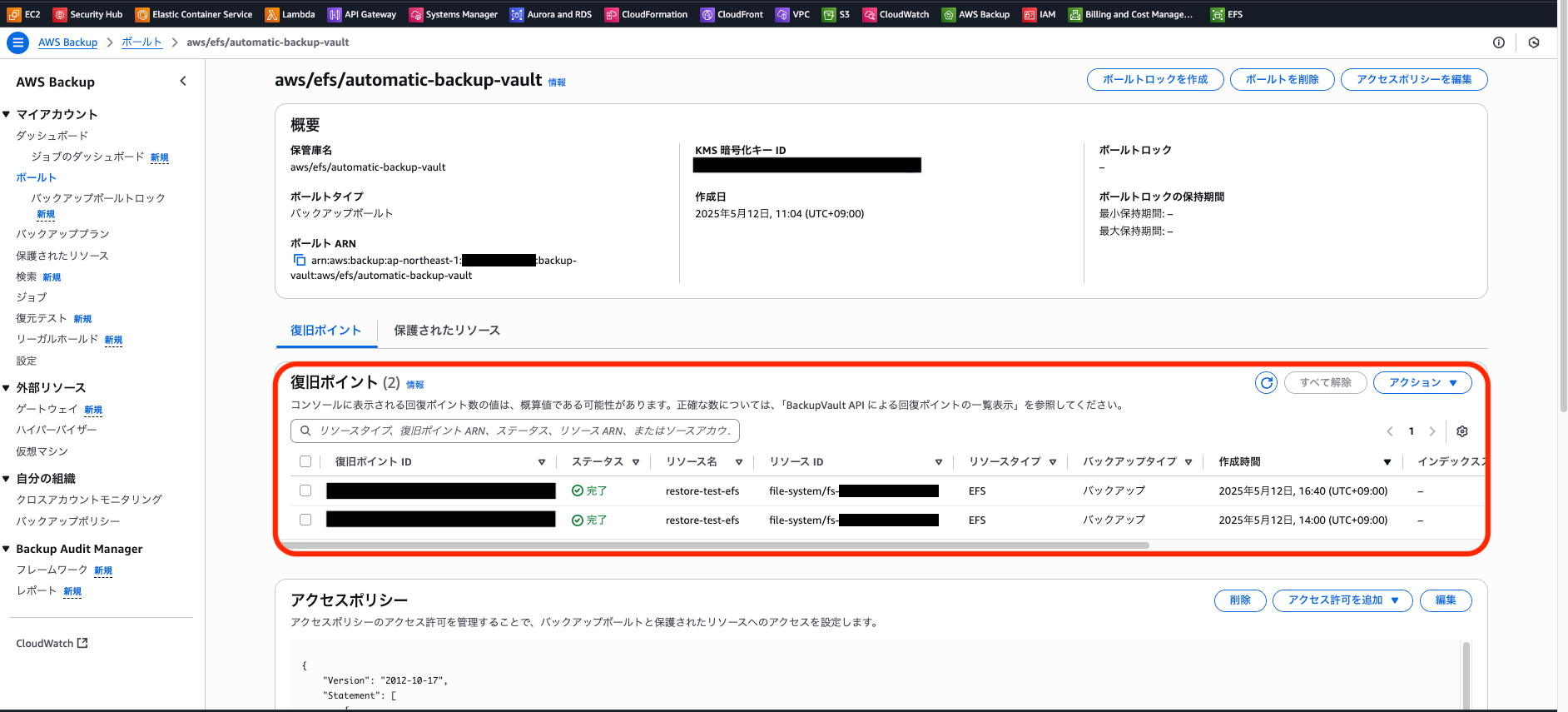Image resolution: width=1568 pixels, height=712 pixels.
Task: Open CloudWatch external link in sidebar
Action: click(x=52, y=644)
